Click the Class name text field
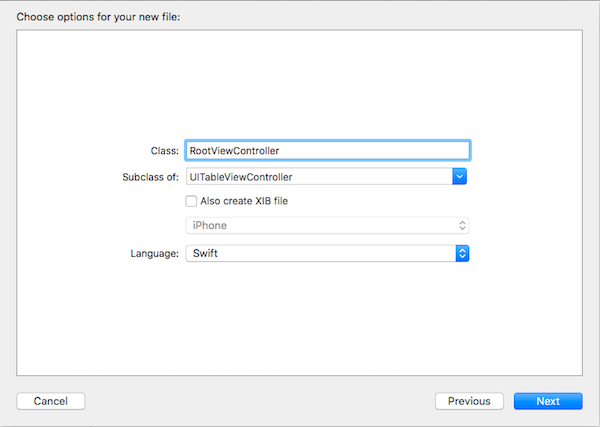Image resolution: width=600 pixels, height=427 pixels. (x=328, y=150)
